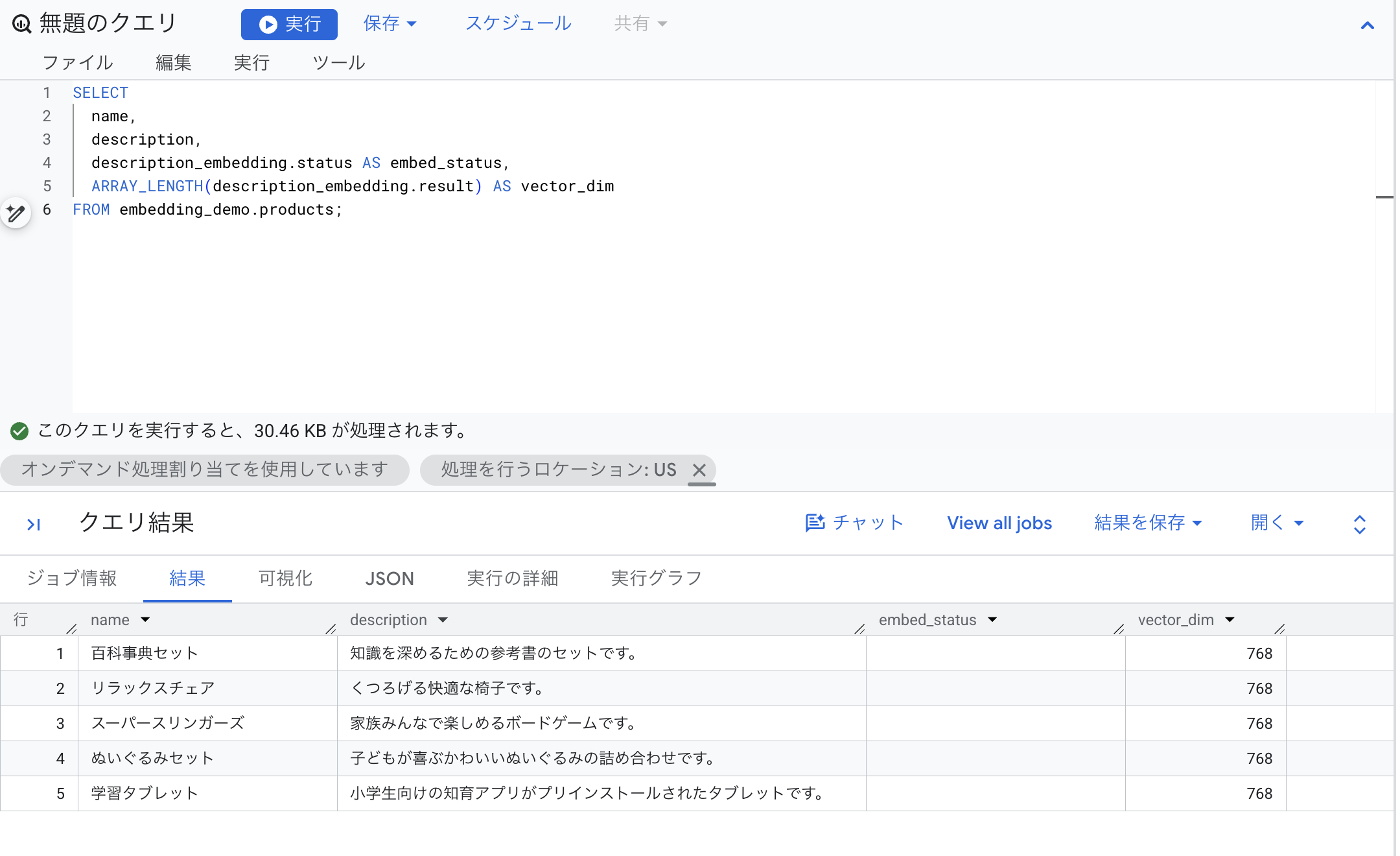Switch to the ジョブ情報 tab
Image resolution: width=1400 pixels, height=856 pixels.
(72, 578)
